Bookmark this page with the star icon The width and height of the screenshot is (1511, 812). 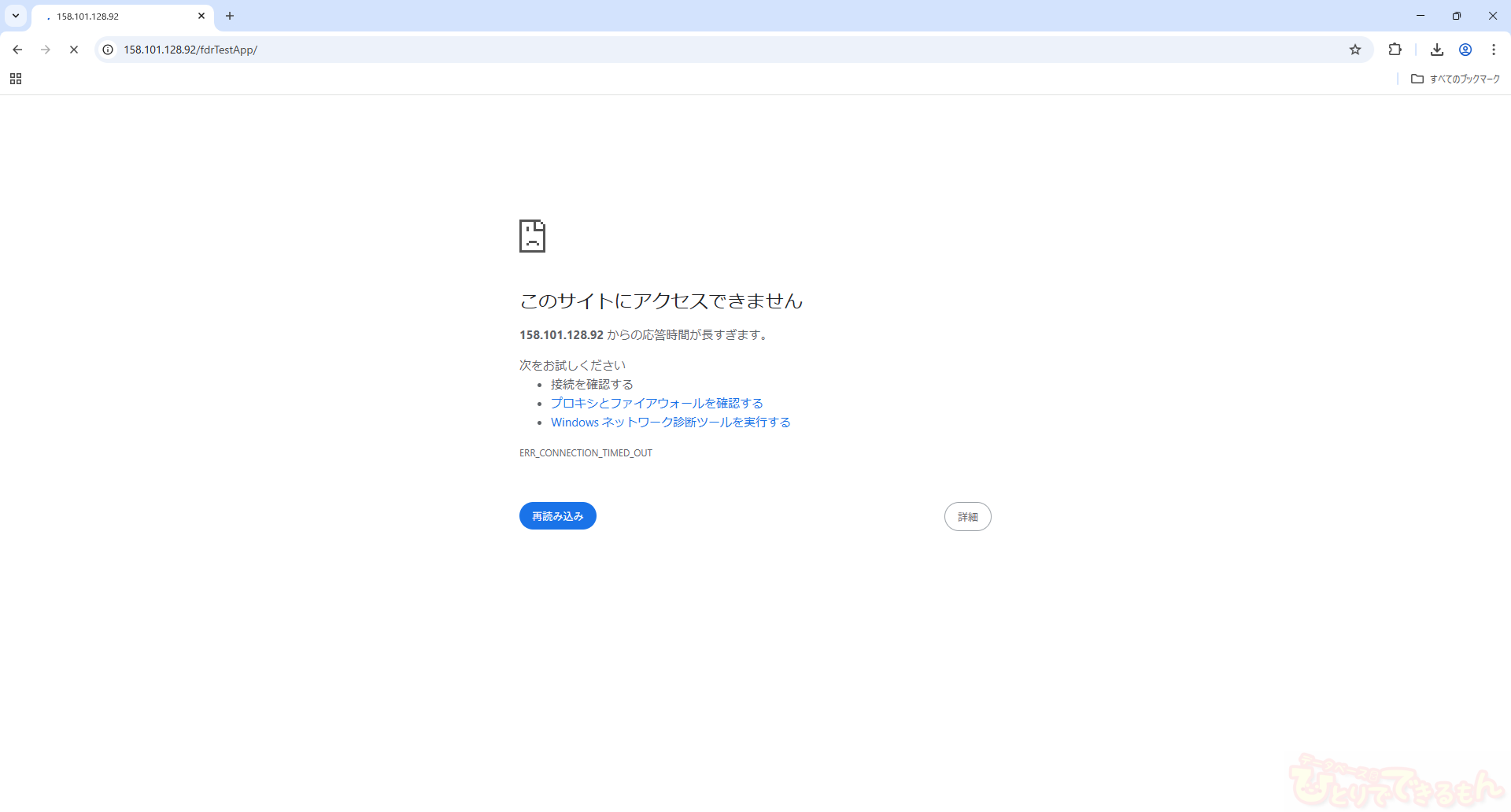[x=1355, y=50]
